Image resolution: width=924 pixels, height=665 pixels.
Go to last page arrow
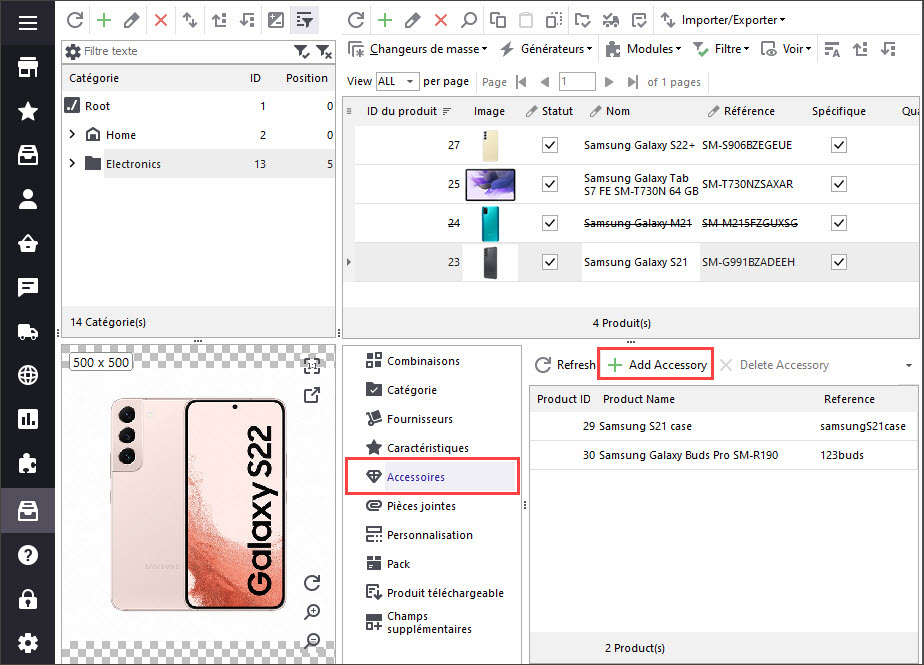click(x=632, y=82)
